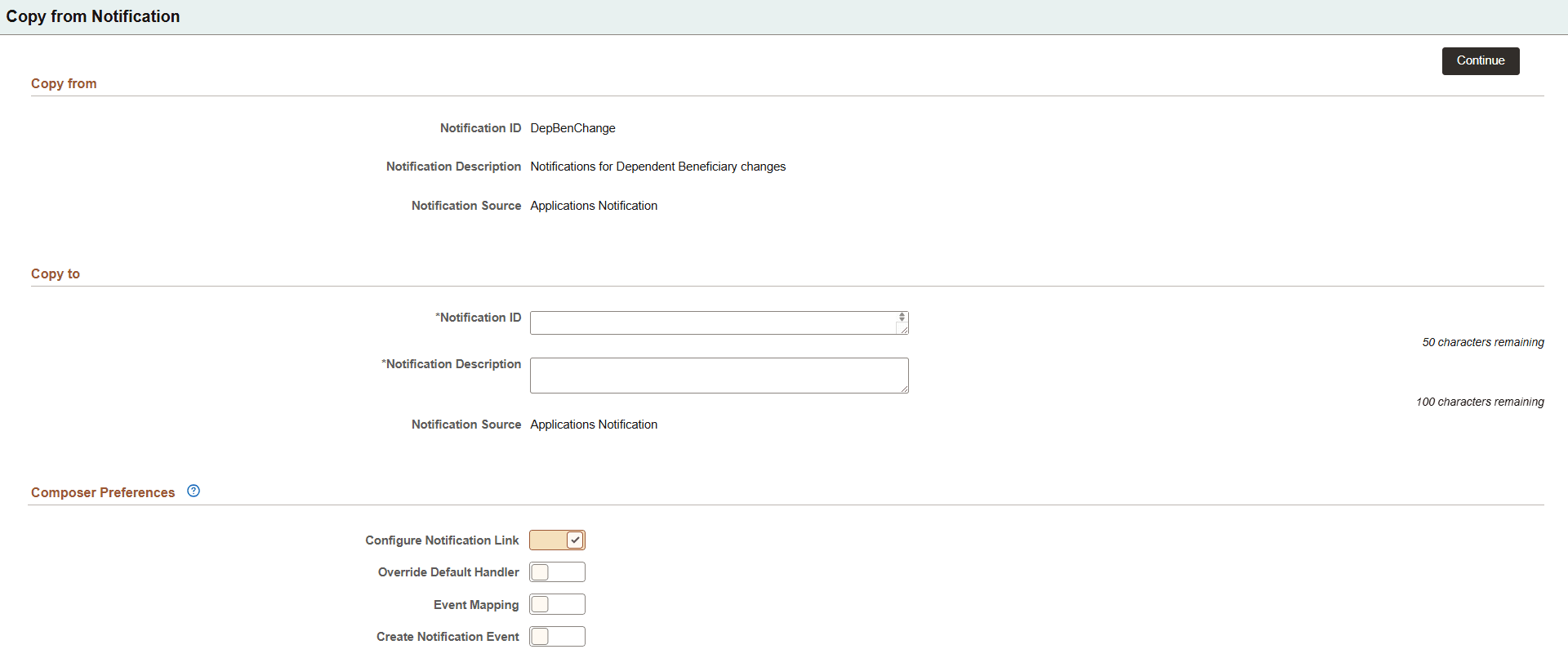The height and width of the screenshot is (667, 1568).
Task: Click the Composer Preferences heading
Action: click(x=103, y=492)
